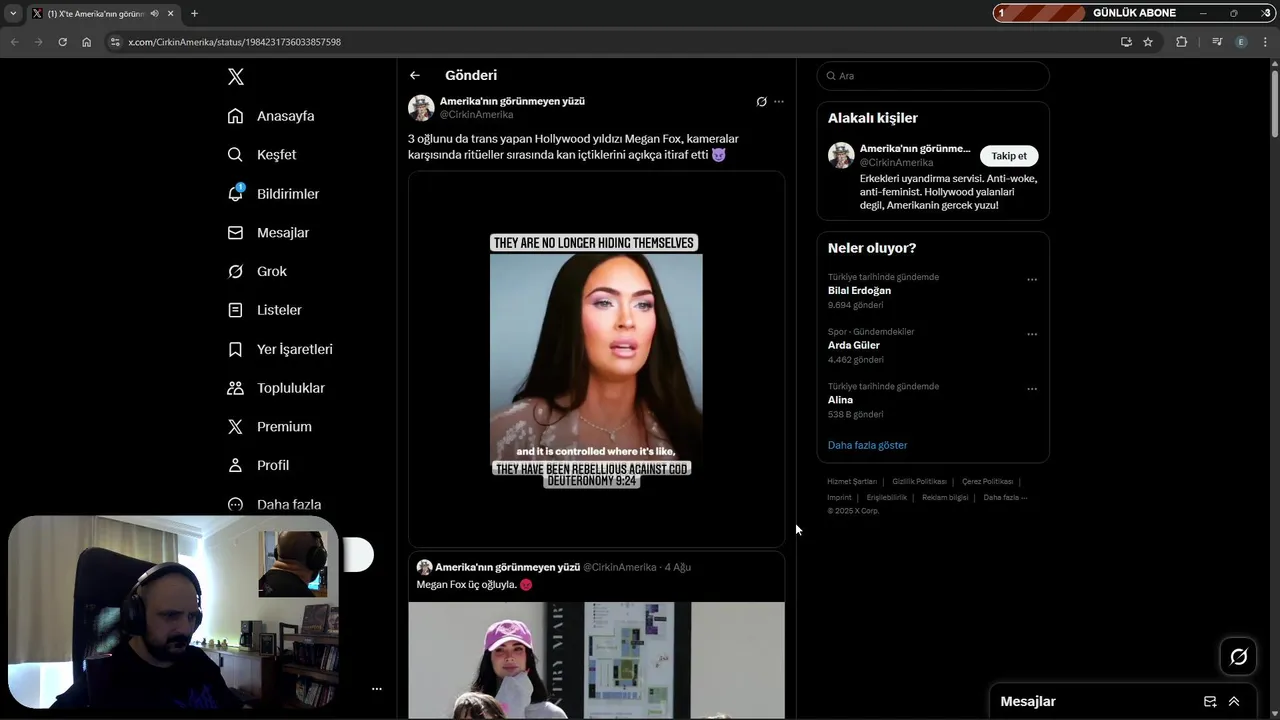Click the install app icon in address bar
The width and height of the screenshot is (1280, 720).
(x=1126, y=42)
